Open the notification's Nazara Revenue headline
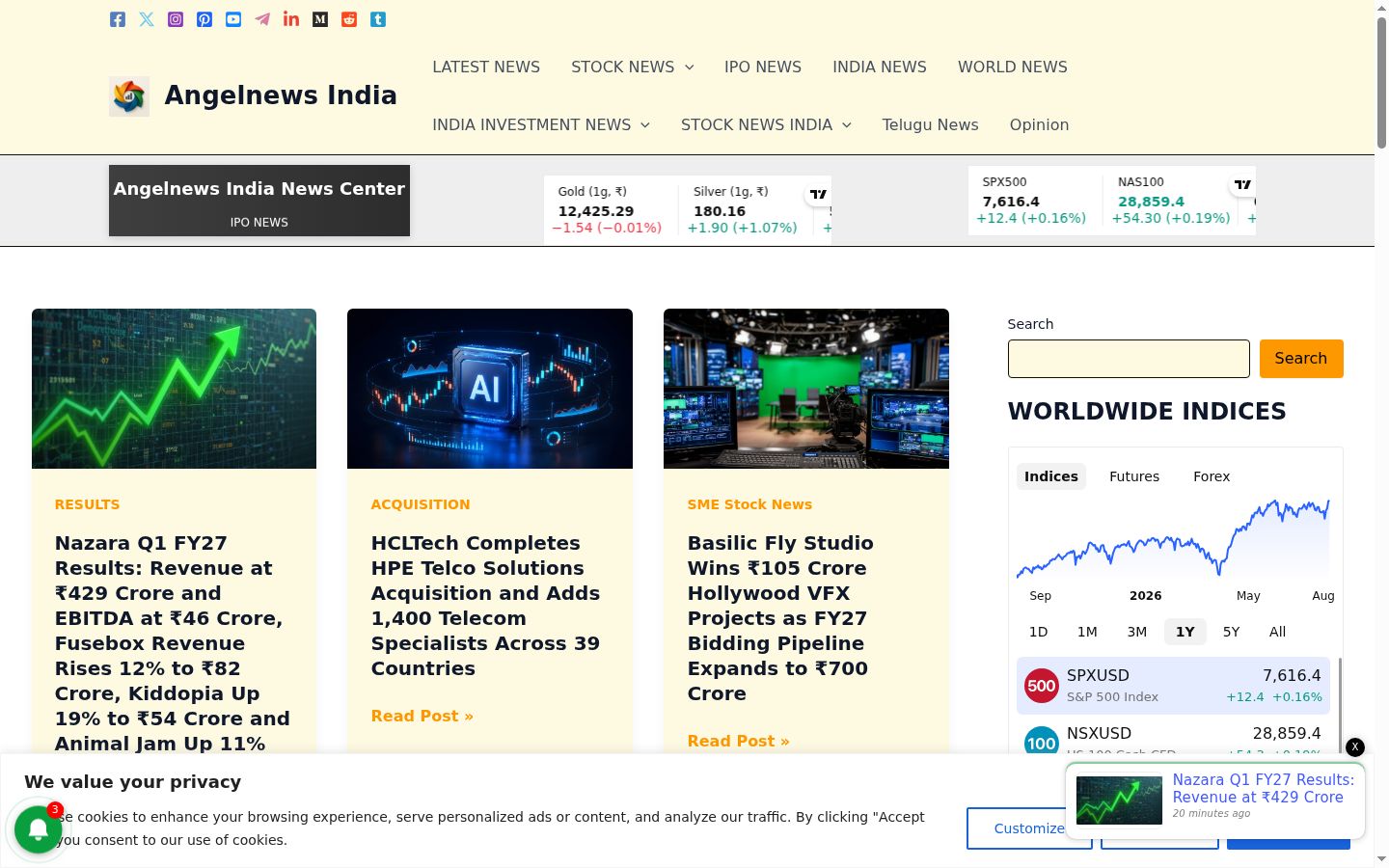The image size is (1389, 868). pyautogui.click(x=1264, y=788)
